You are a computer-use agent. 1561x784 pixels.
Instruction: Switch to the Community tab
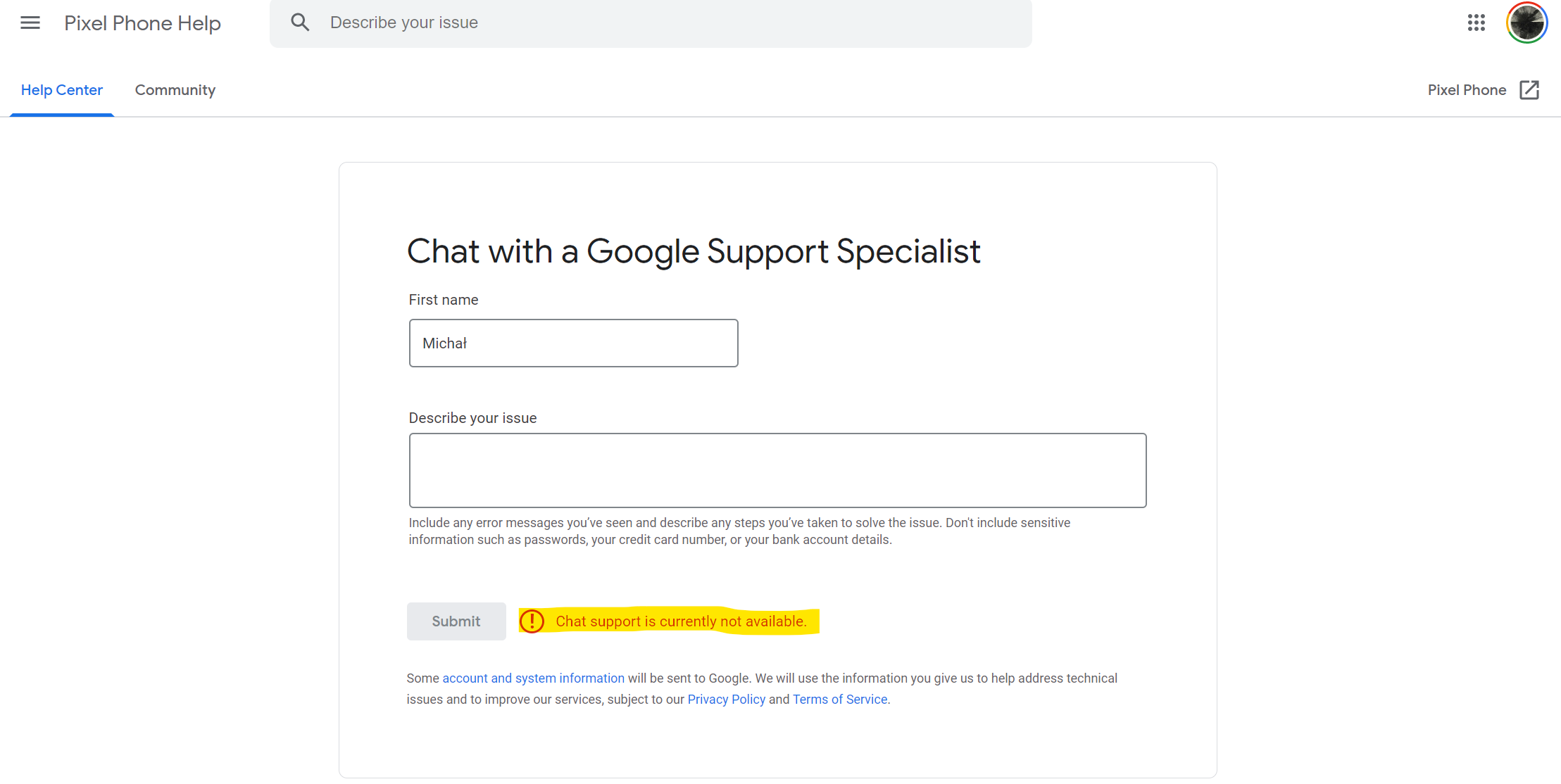[x=175, y=90]
